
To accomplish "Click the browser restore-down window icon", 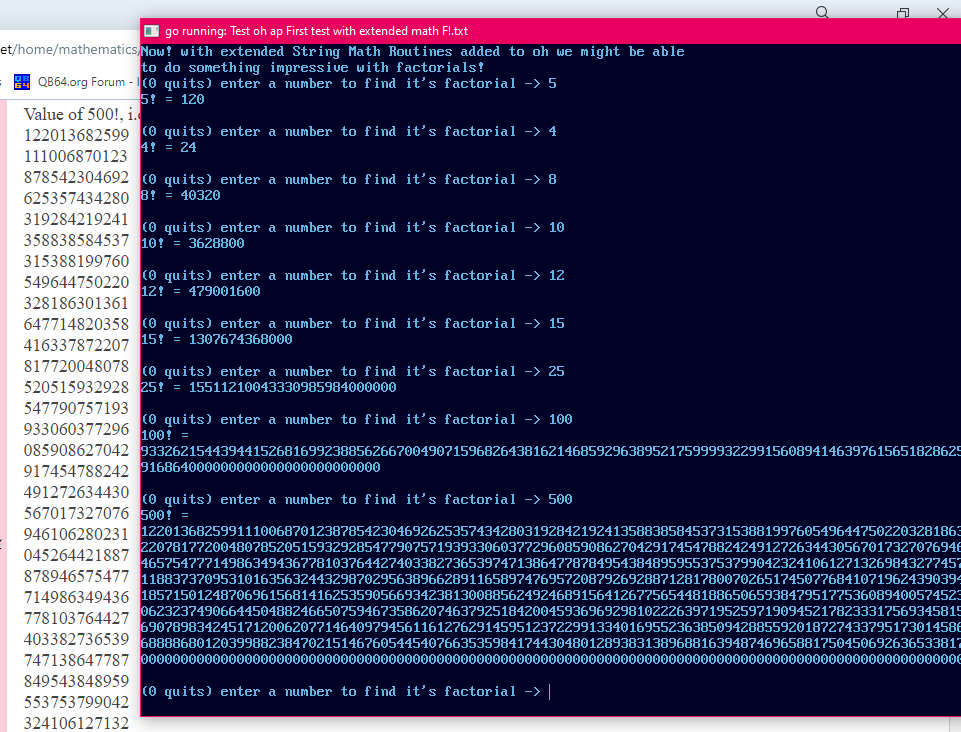I will point(903,13).
